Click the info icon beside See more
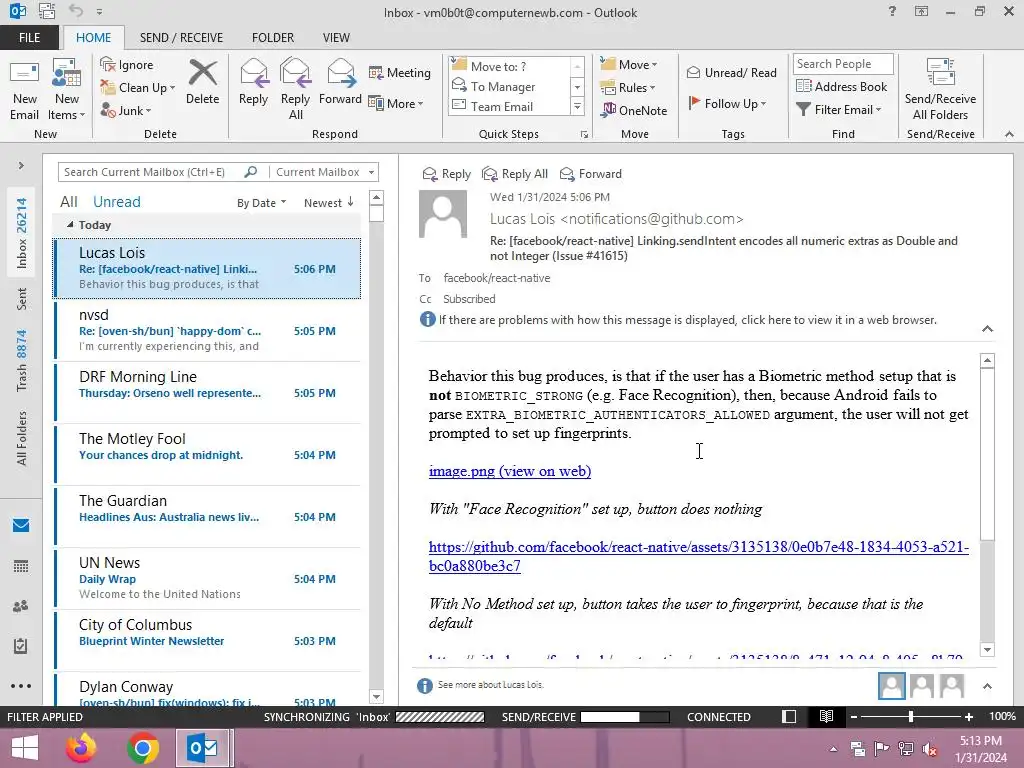 click(424, 685)
